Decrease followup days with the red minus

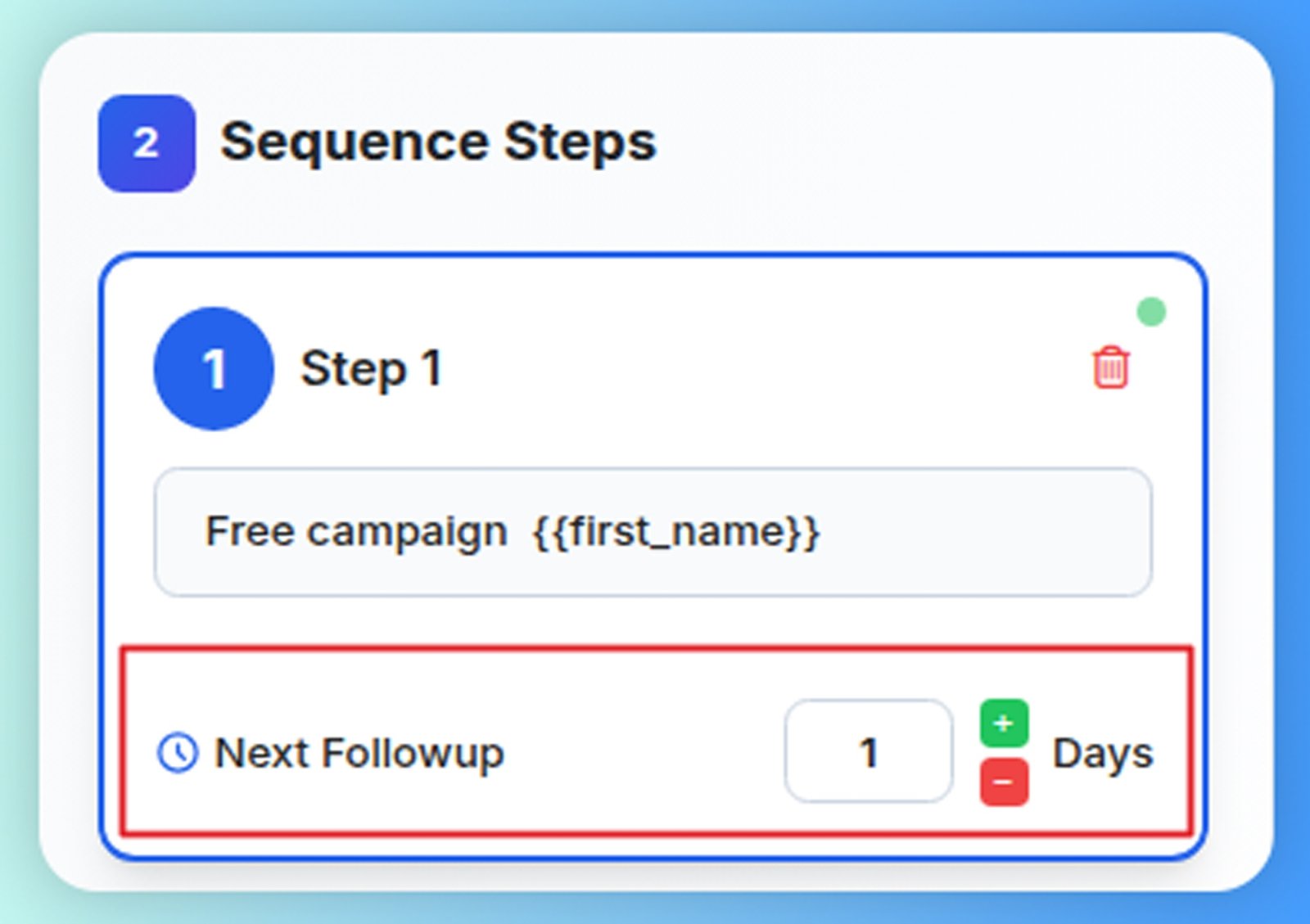pyautogui.click(x=1004, y=782)
